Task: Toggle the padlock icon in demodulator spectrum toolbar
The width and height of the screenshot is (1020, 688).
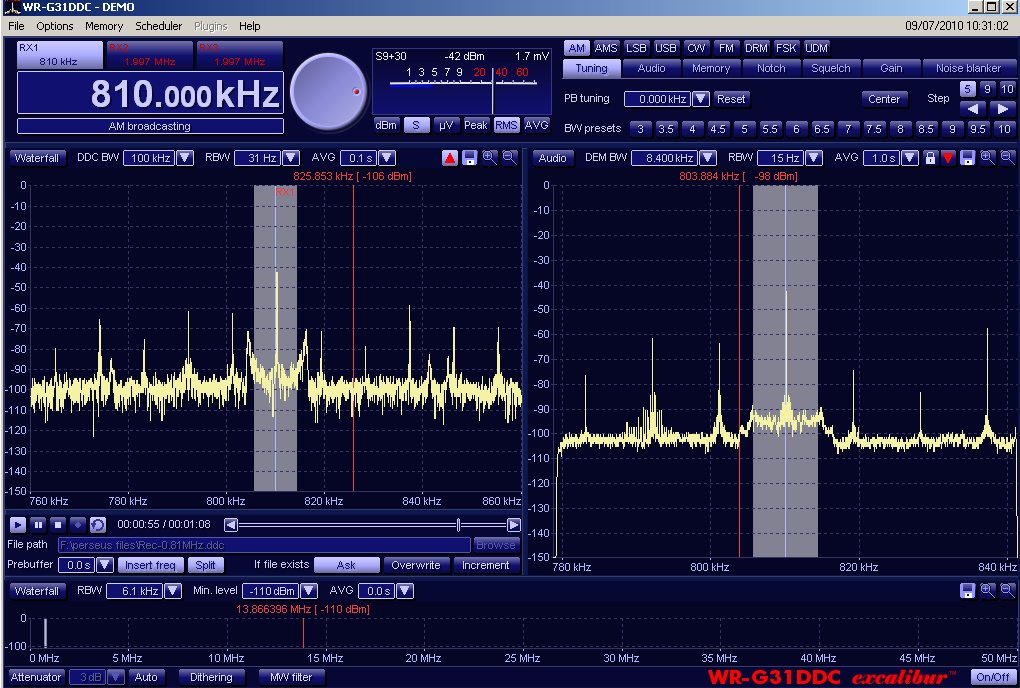Action: click(x=930, y=157)
